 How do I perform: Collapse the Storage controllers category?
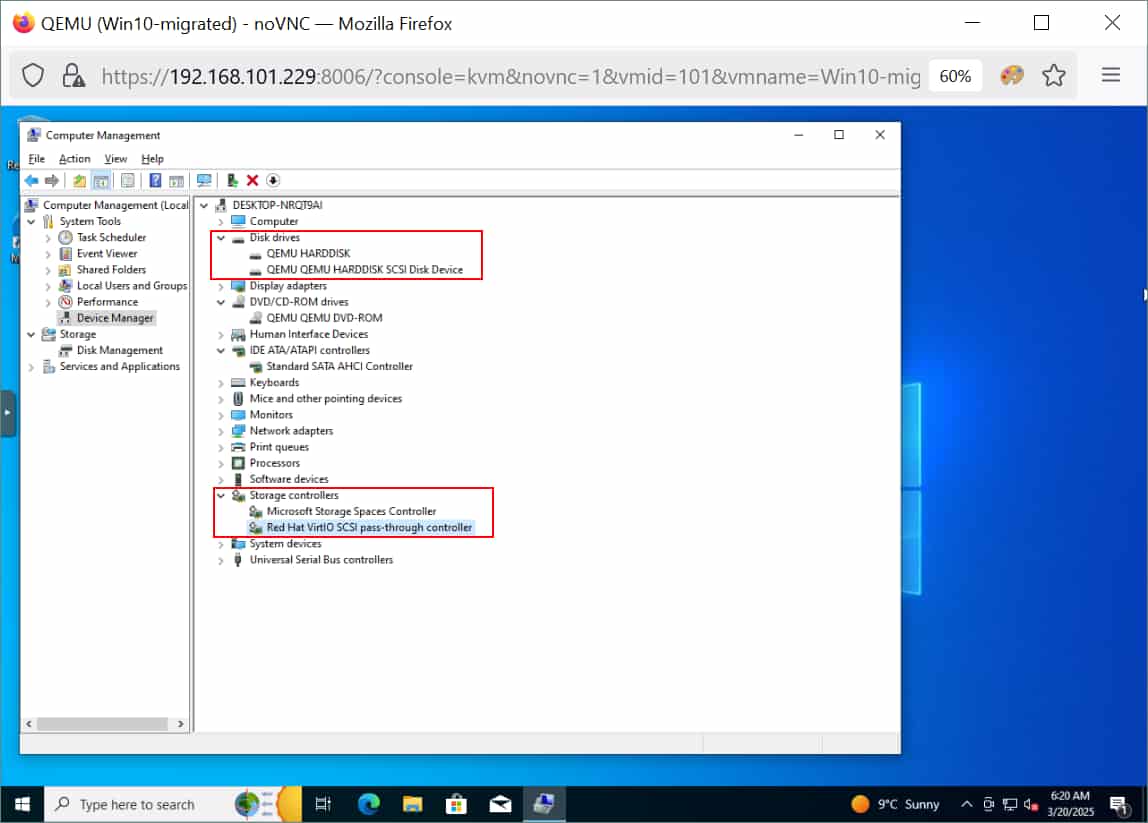point(220,496)
